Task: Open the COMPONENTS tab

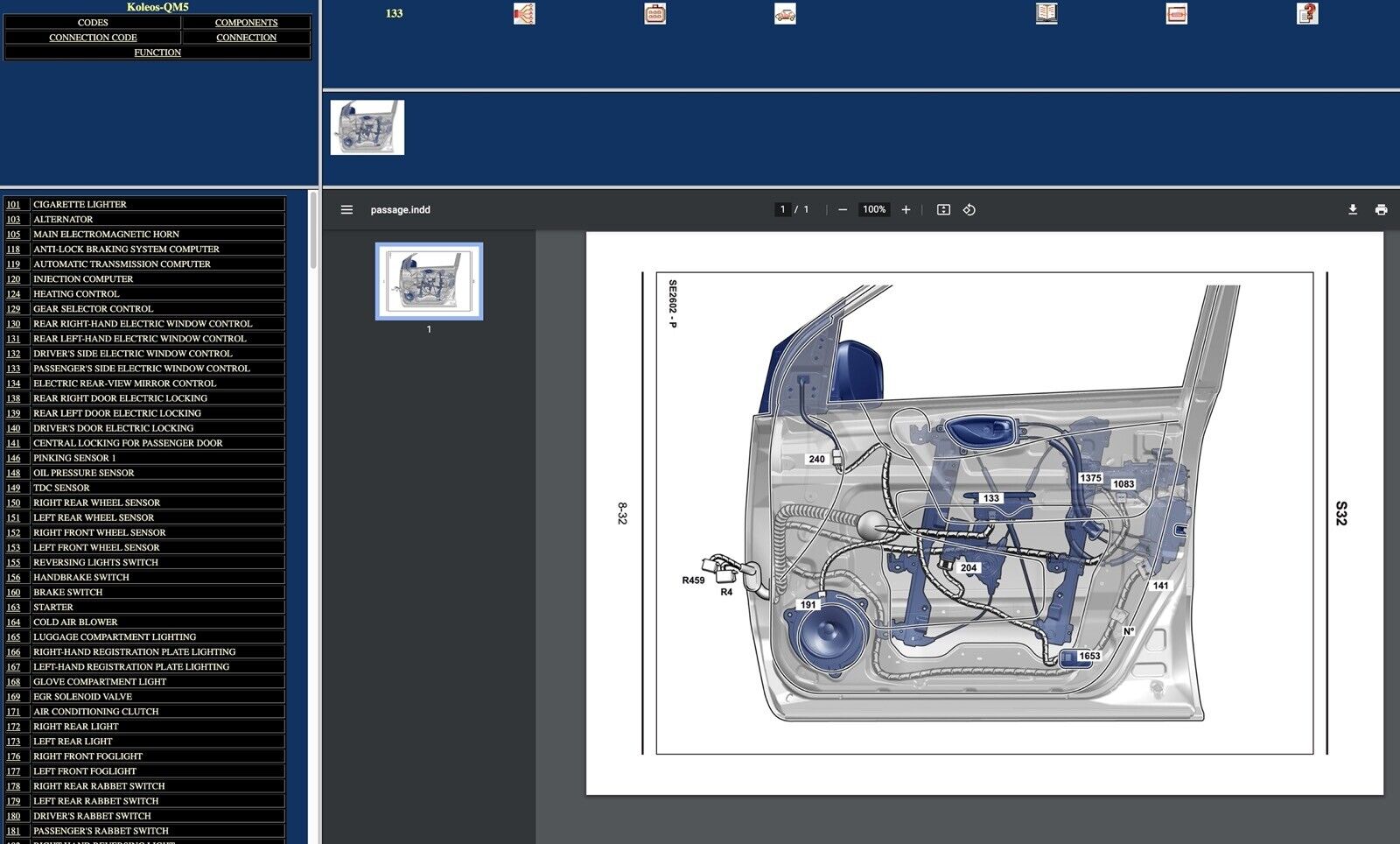Action: [x=246, y=23]
